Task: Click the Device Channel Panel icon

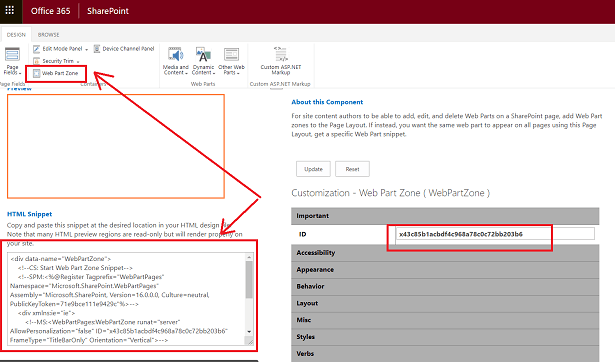Action: coord(96,49)
